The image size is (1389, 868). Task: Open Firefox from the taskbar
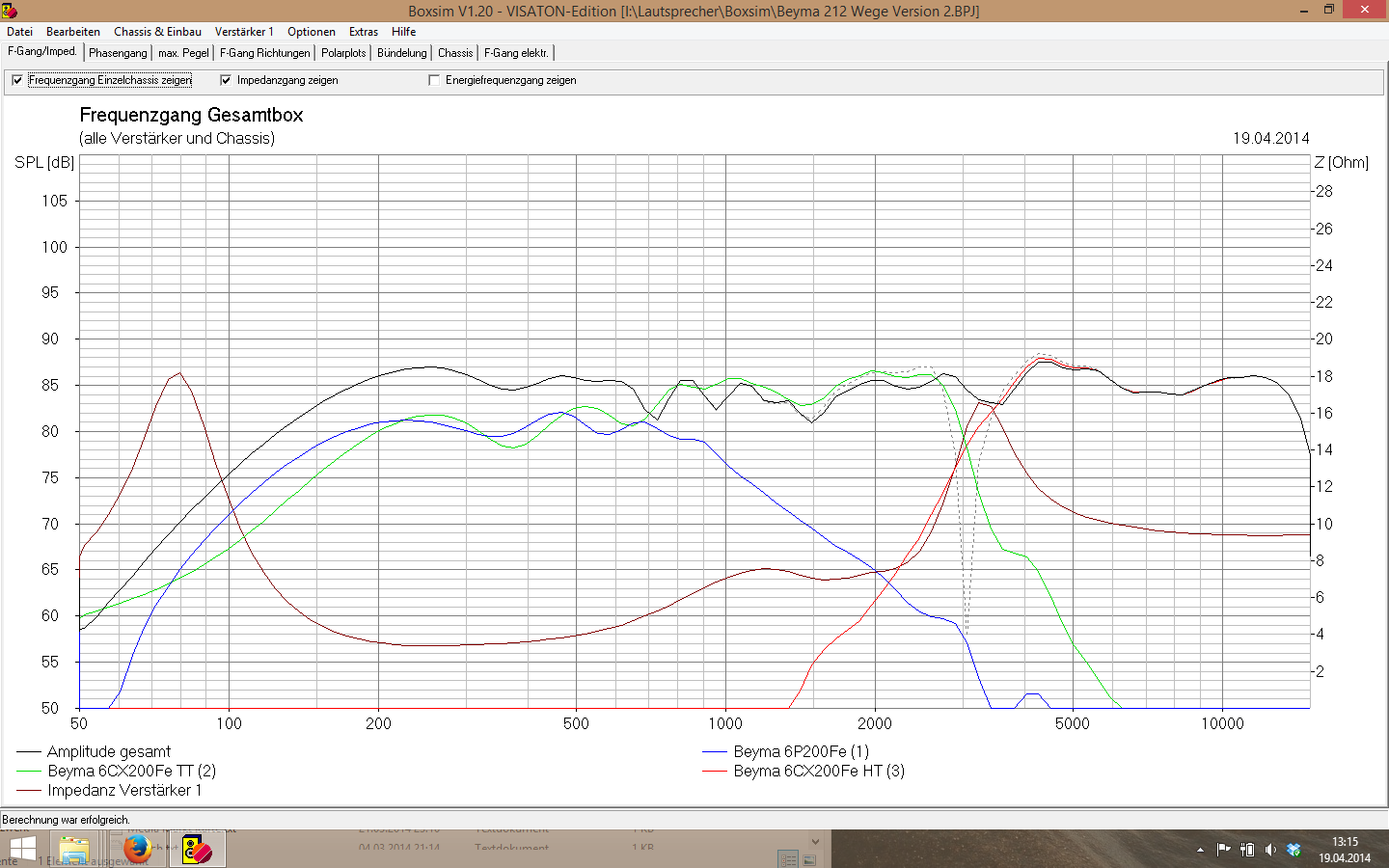(x=136, y=849)
